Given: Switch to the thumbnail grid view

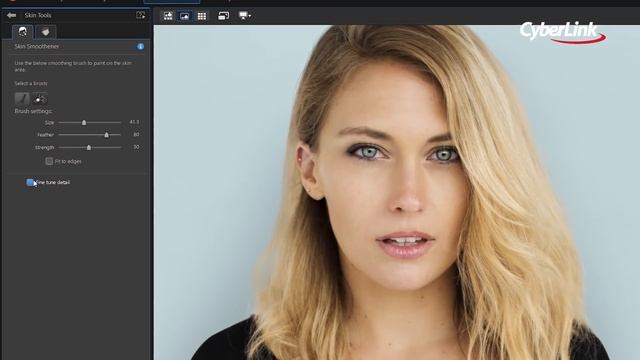Looking at the screenshot, I should (x=202, y=16).
